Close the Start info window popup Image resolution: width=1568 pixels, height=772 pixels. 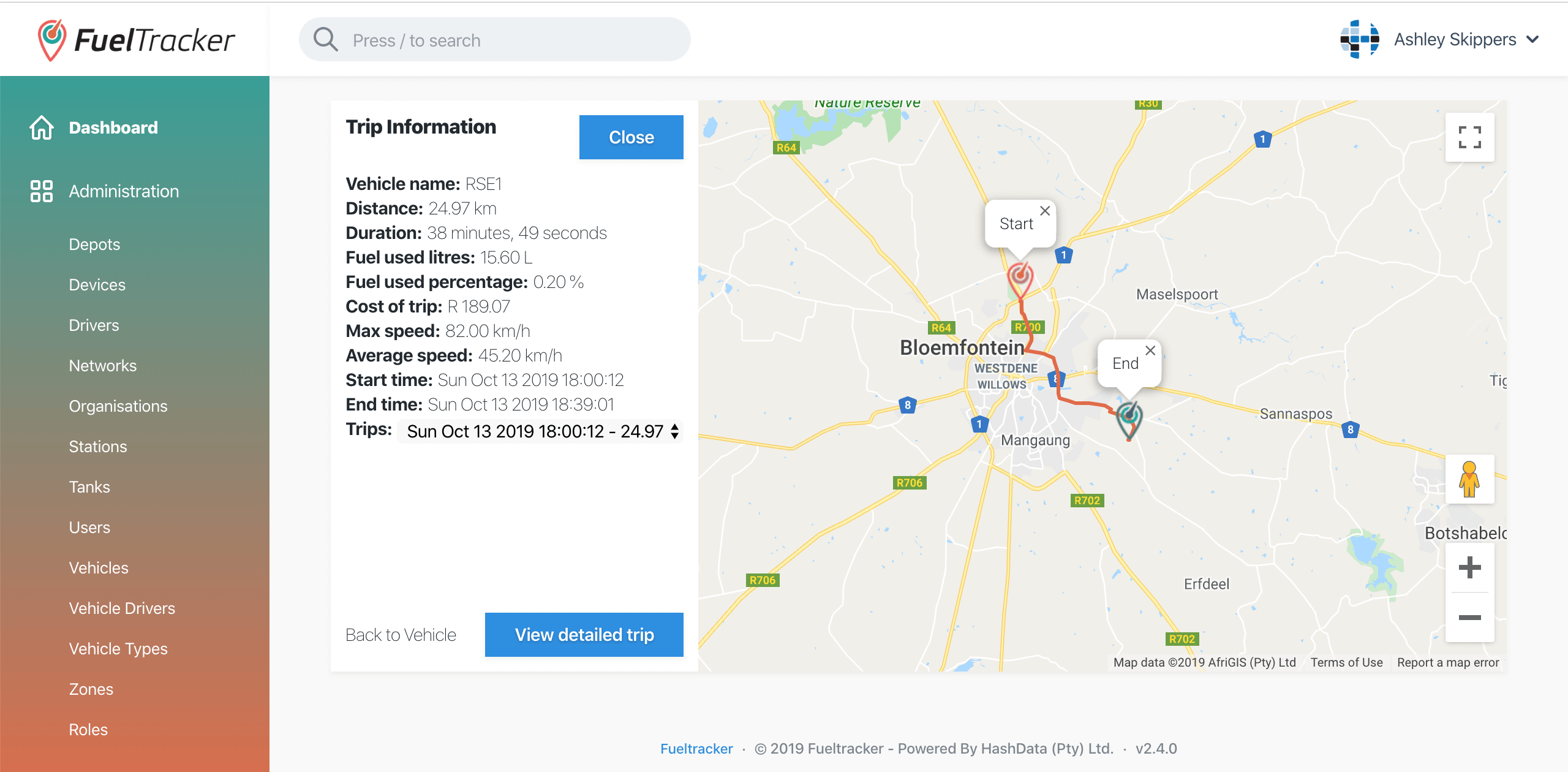pyautogui.click(x=1045, y=211)
